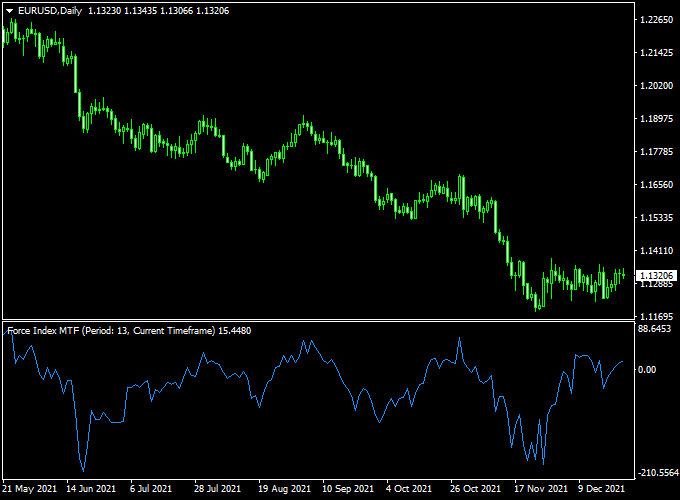Click the 1.11695 price axis label
Viewport: 680px width, 500px height.
coord(656,316)
